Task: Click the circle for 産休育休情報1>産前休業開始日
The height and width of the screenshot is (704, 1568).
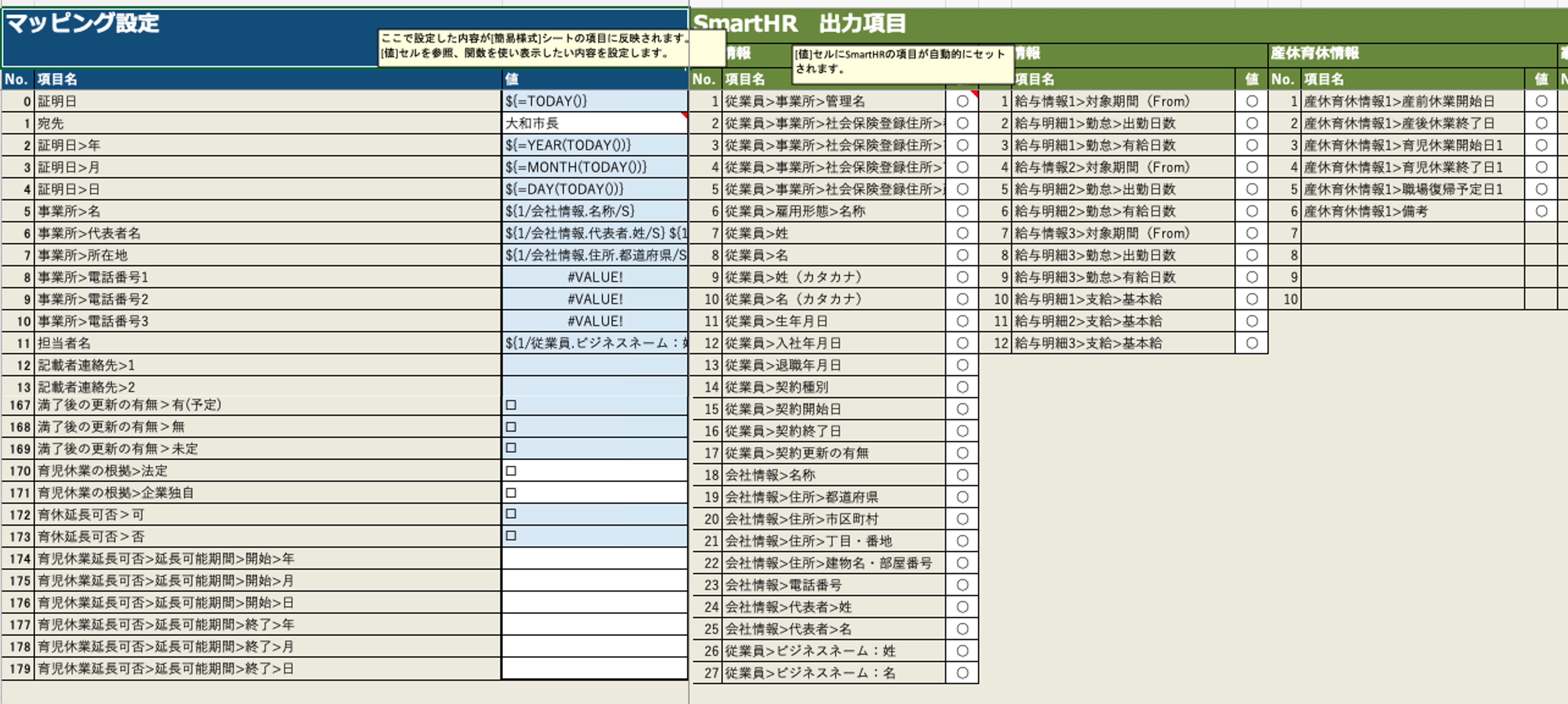Action: tap(1541, 101)
